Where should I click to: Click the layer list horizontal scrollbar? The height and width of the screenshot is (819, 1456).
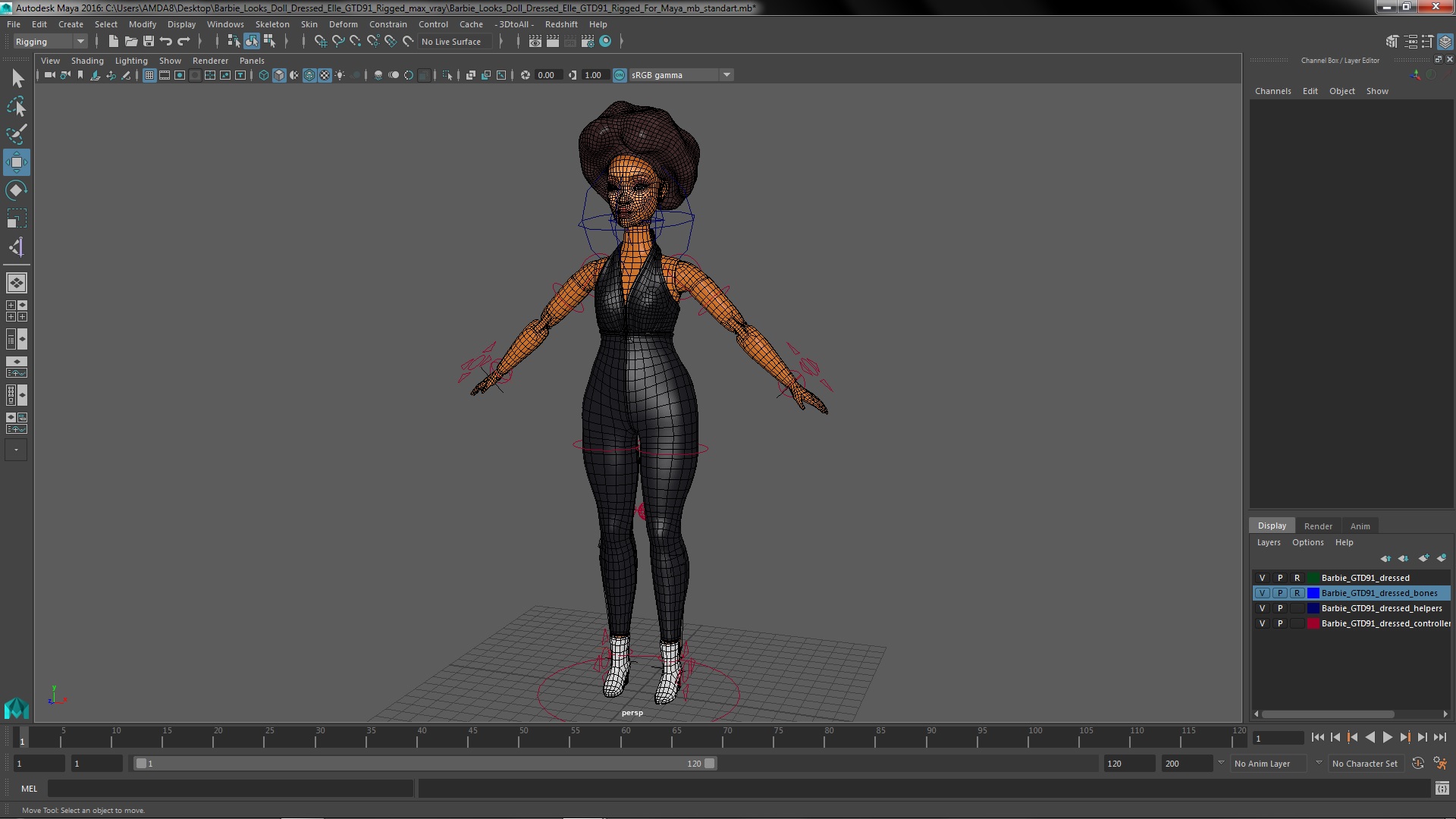(1327, 714)
